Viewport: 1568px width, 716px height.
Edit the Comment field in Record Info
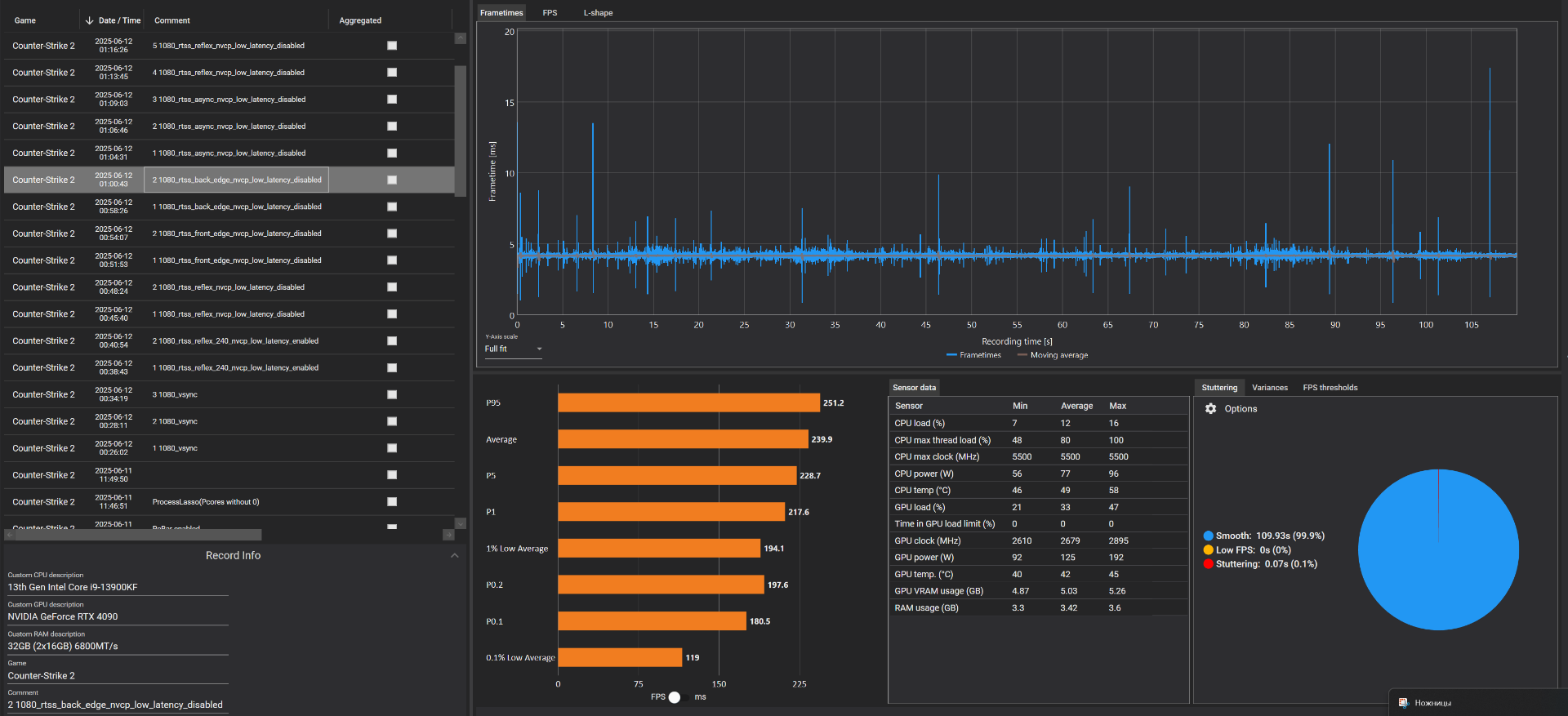tap(118, 705)
